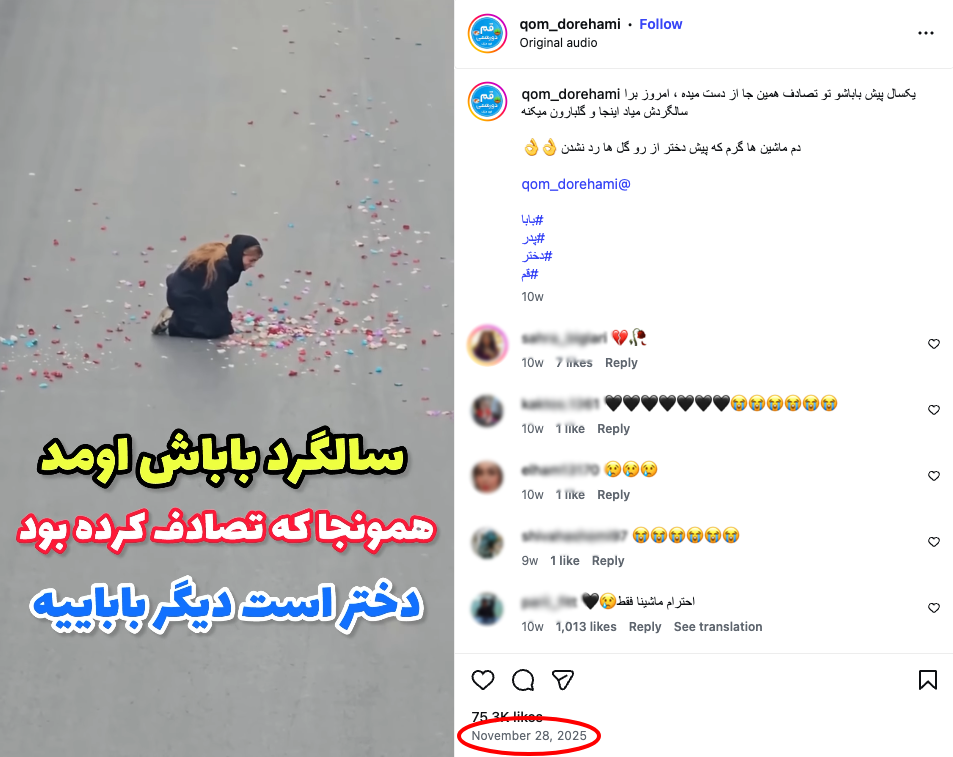The image size is (953, 757).
Task: Play the video of kneeling girl
Action: [227, 378]
